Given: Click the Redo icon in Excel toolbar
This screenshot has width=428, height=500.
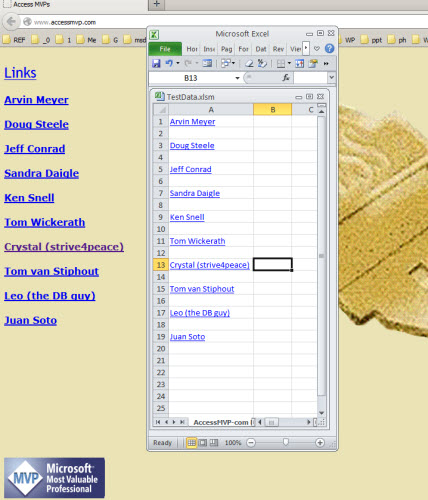Looking at the screenshot, I should point(188,63).
